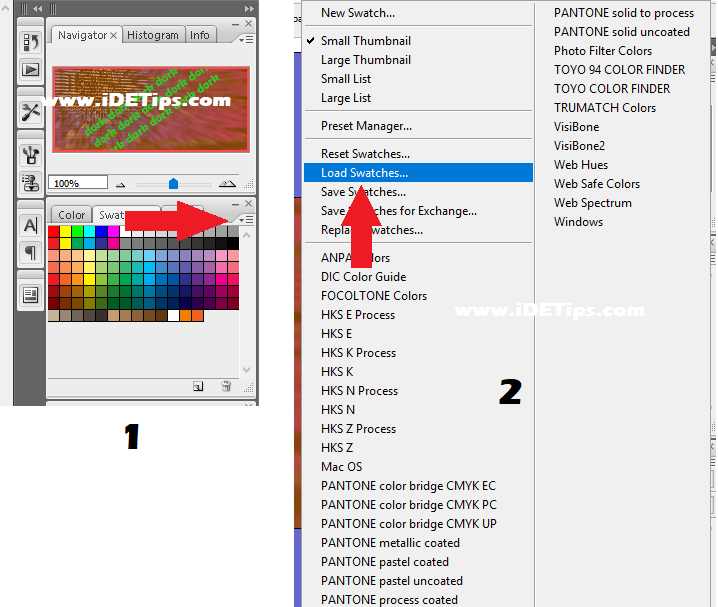This screenshot has width=718, height=607.
Task: Open the Swatches panel options menu
Action: point(246,220)
